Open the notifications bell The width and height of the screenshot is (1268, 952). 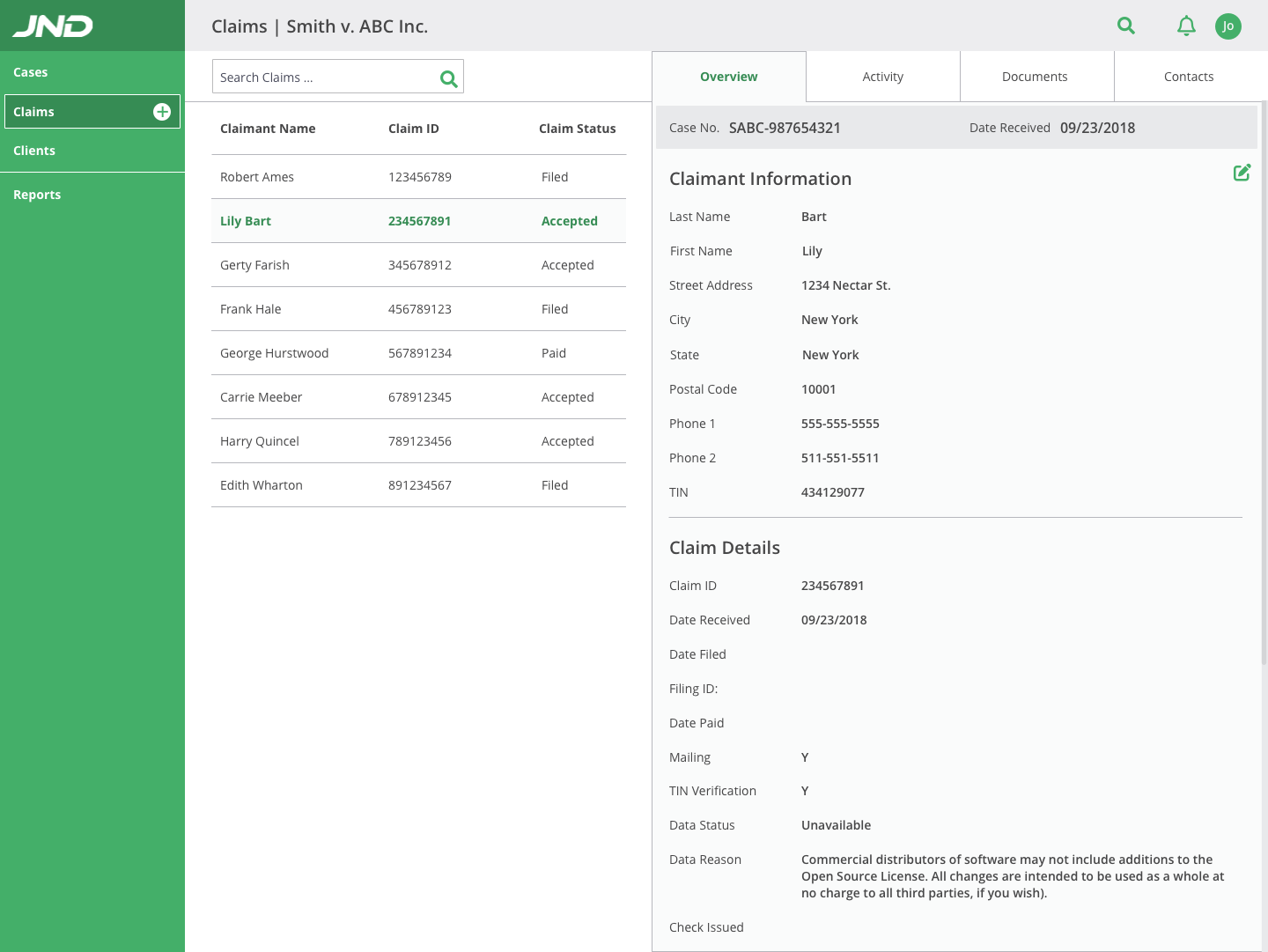click(1186, 26)
